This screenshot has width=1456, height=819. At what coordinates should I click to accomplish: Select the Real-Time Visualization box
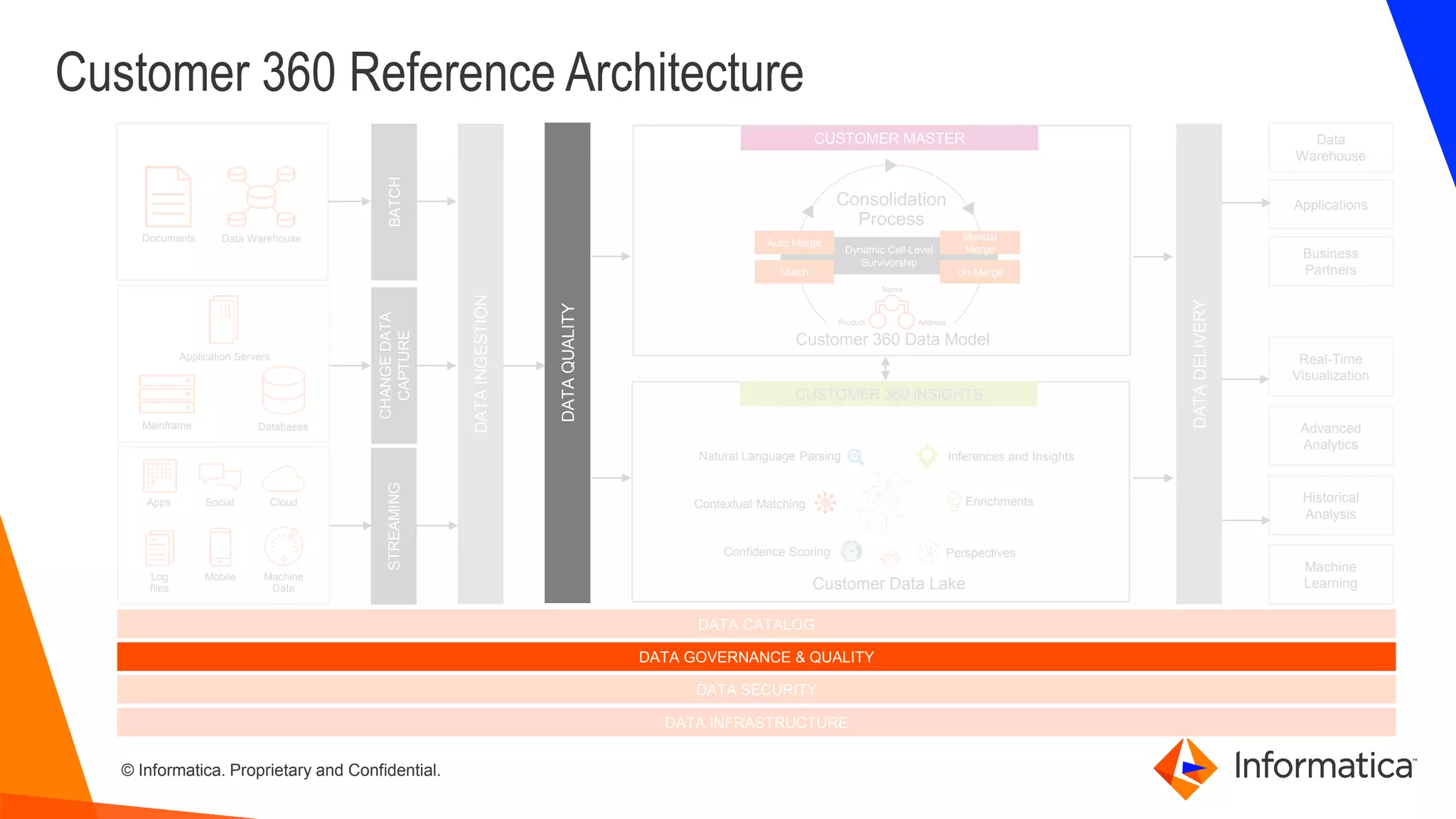[x=1330, y=367]
